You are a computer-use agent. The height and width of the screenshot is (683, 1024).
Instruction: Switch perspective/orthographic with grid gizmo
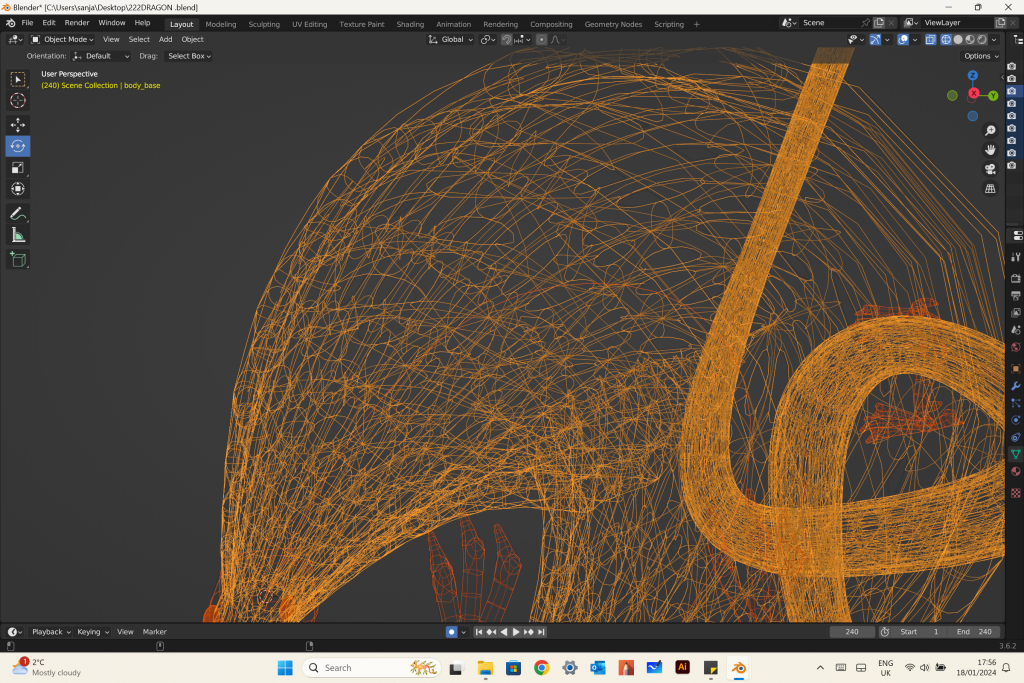pyautogui.click(x=990, y=188)
